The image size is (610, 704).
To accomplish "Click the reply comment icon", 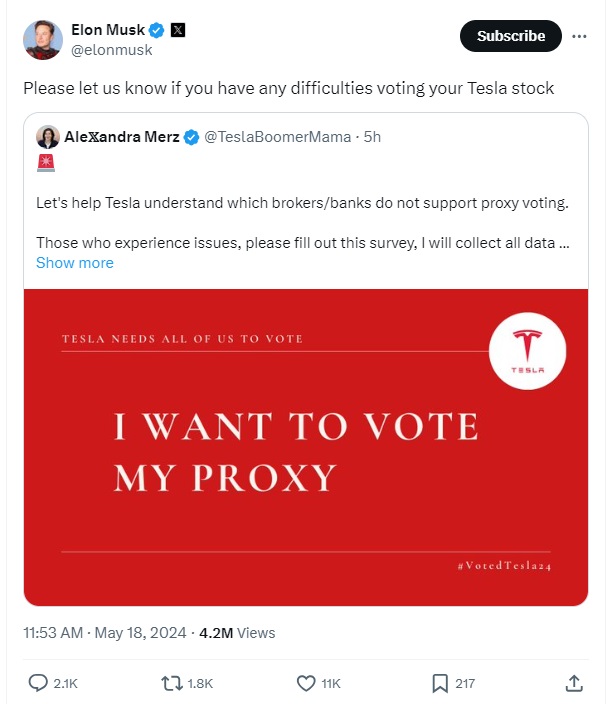I will [x=39, y=683].
